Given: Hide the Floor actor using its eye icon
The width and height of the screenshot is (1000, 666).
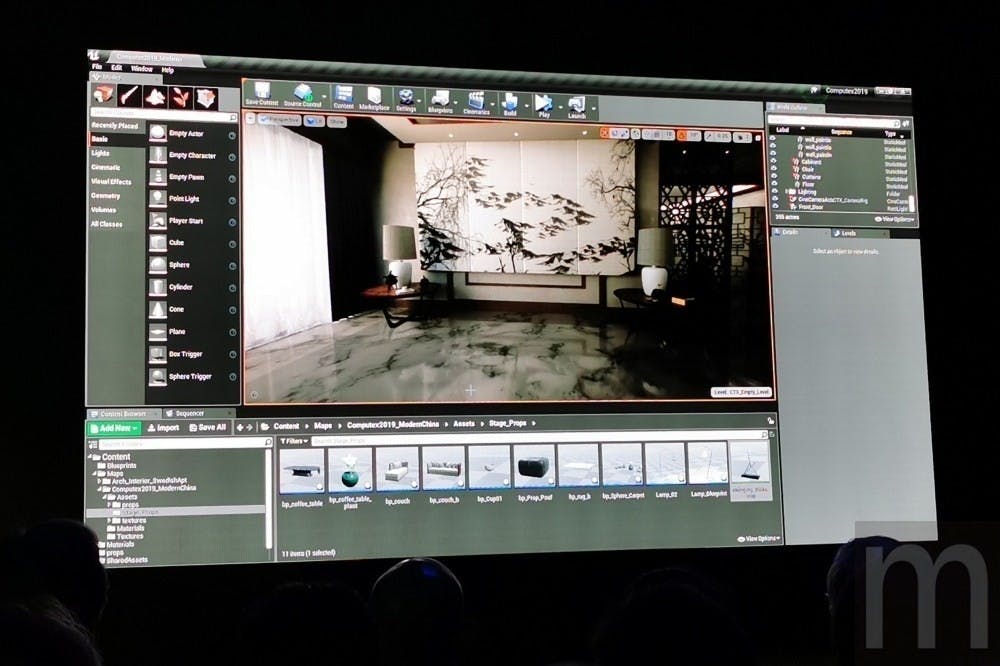Looking at the screenshot, I should pos(773,185).
